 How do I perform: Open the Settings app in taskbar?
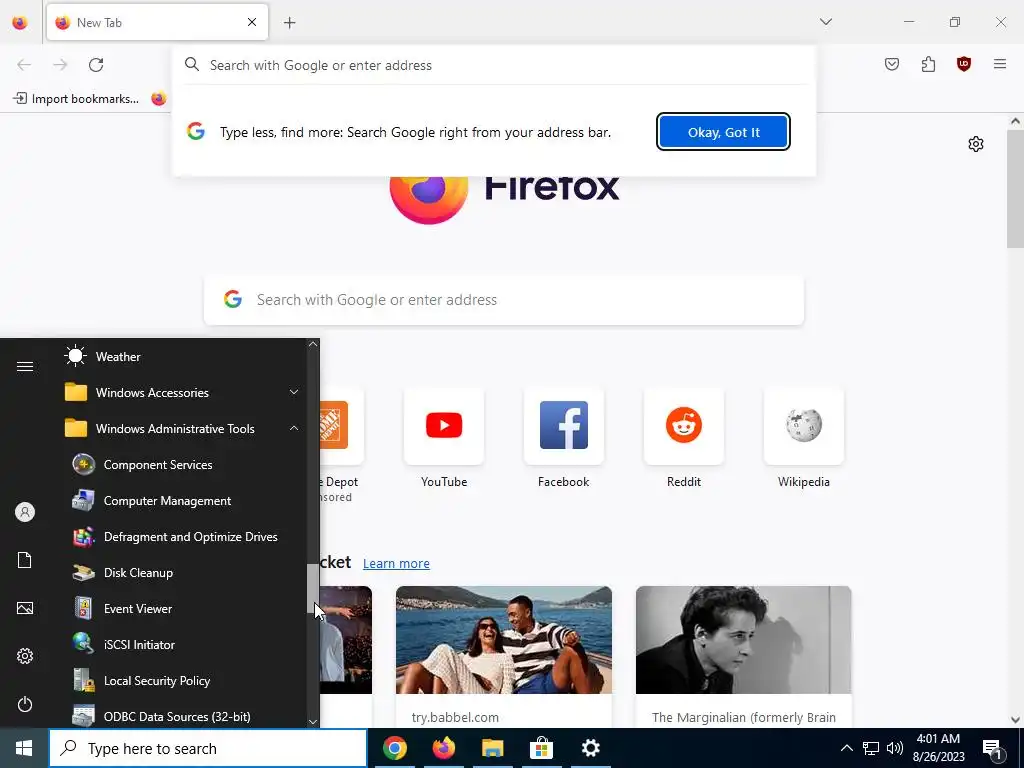coord(590,748)
